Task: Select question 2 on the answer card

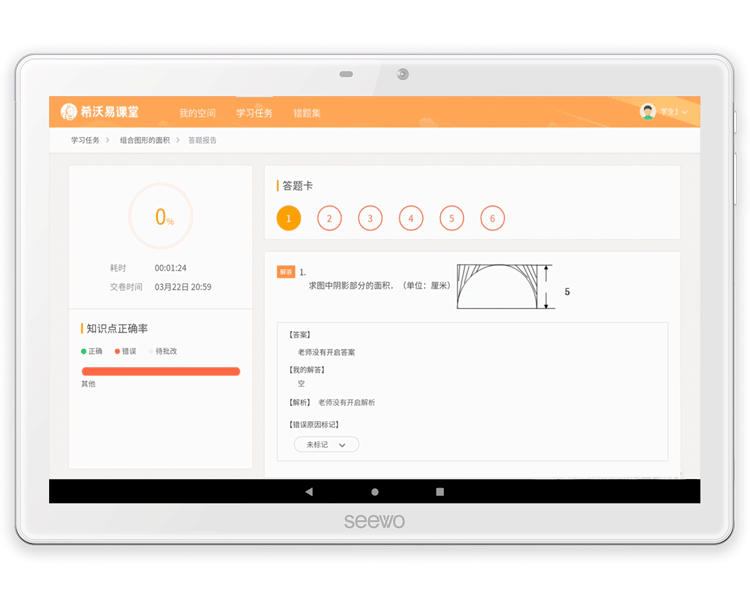Action: (x=329, y=218)
